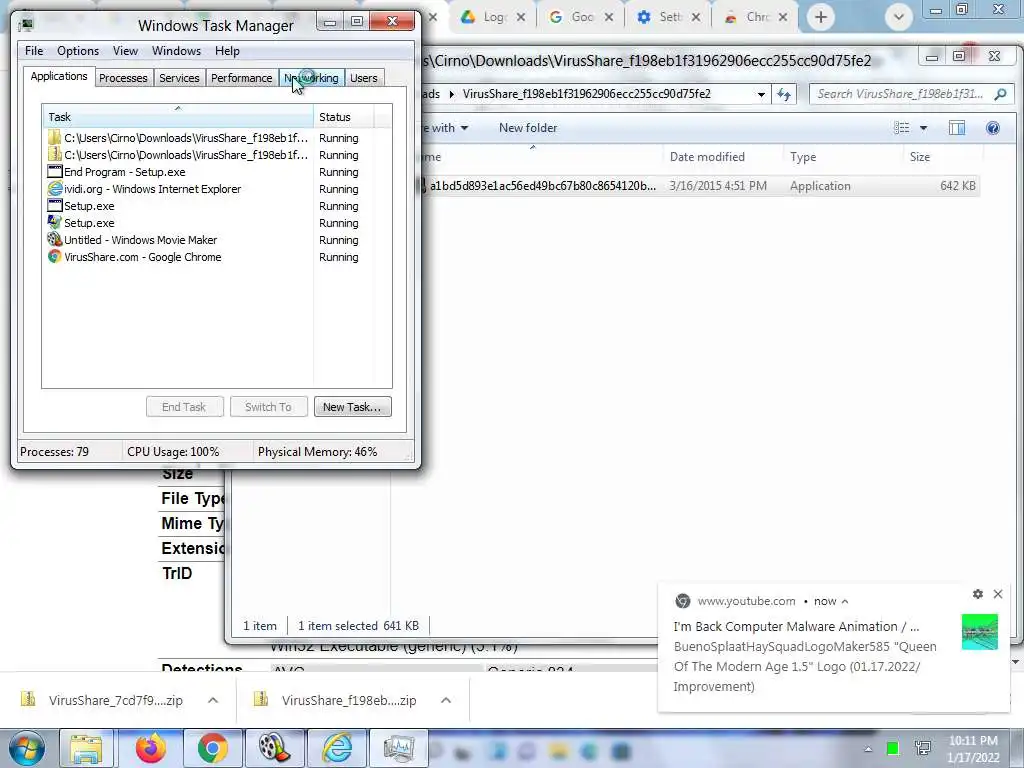
Task: Select the a1bd5d893e1ac56ed49bc67b80c8654120b application file
Action: (x=699, y=186)
